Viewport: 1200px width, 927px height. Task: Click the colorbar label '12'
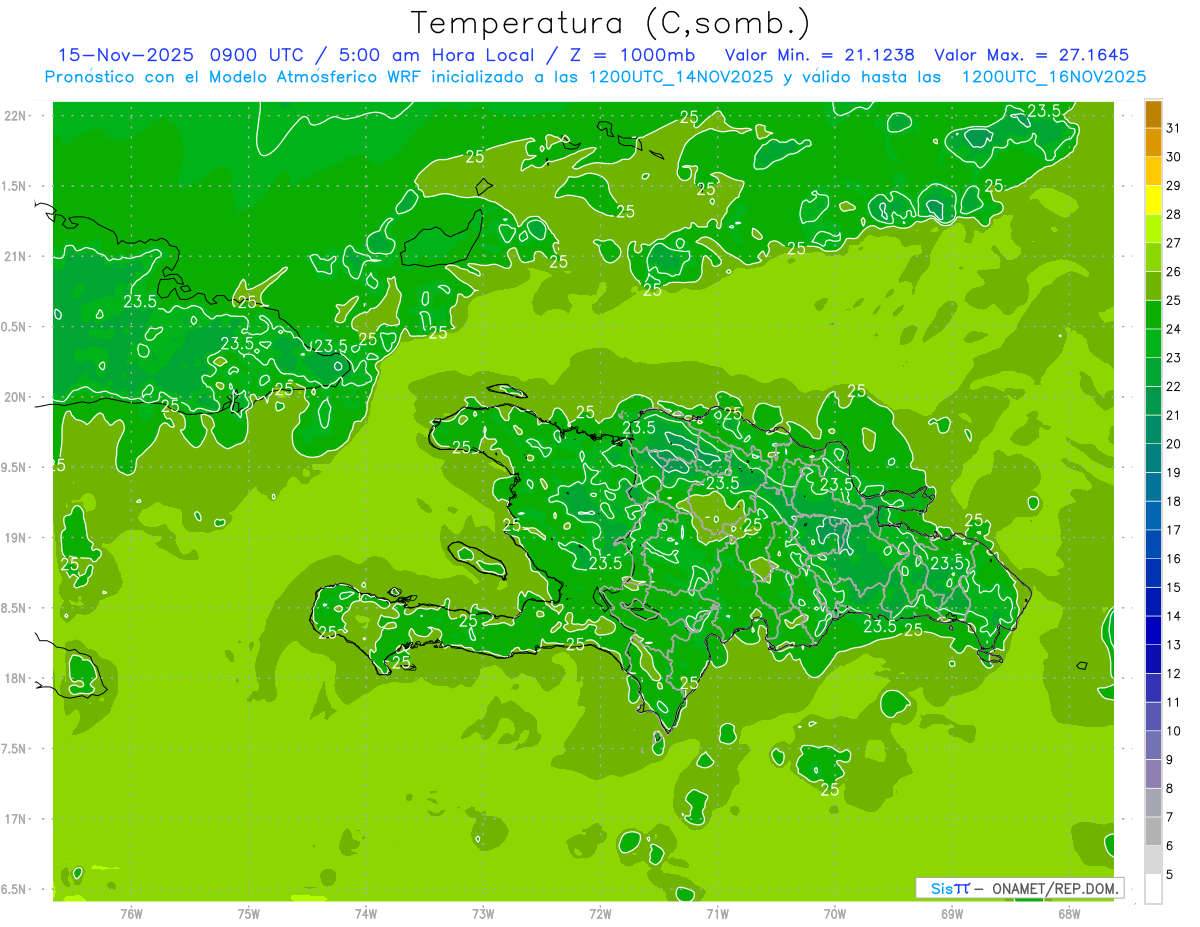click(1174, 674)
